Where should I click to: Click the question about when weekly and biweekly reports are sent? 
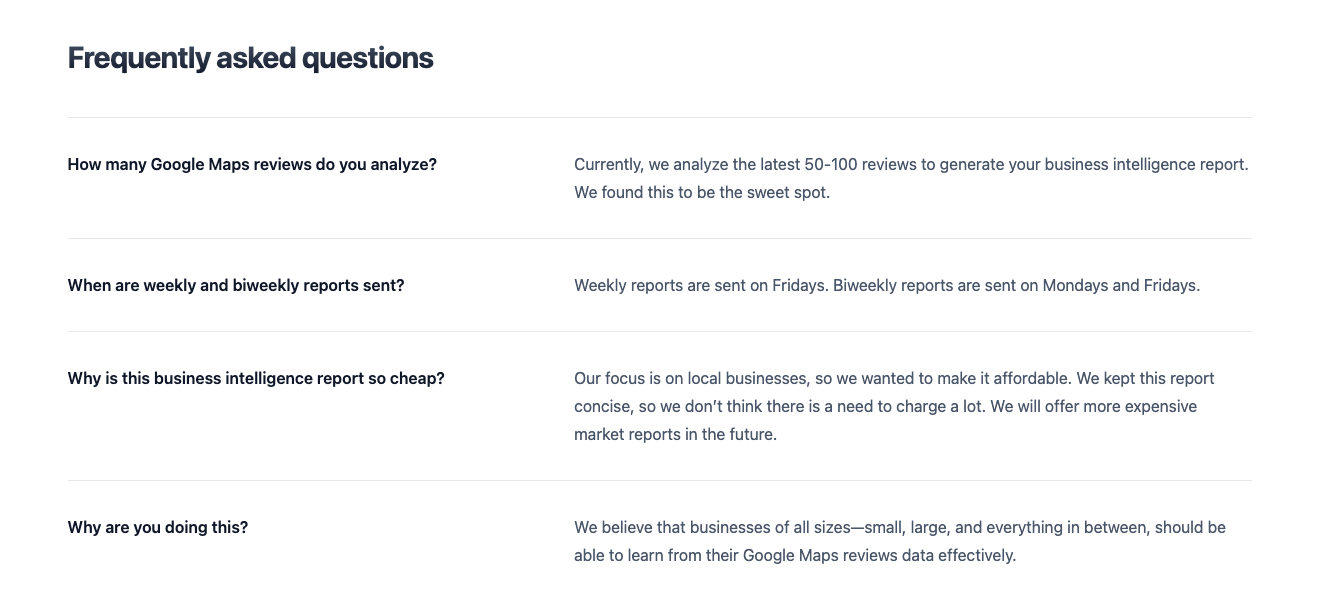click(236, 286)
